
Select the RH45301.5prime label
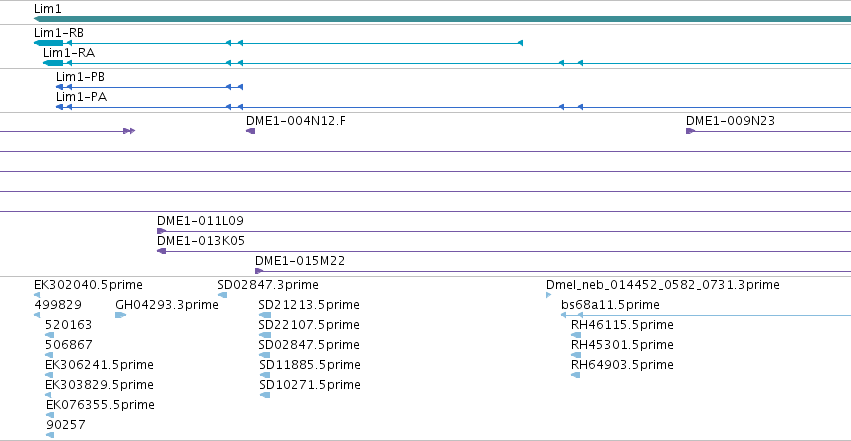(623, 345)
